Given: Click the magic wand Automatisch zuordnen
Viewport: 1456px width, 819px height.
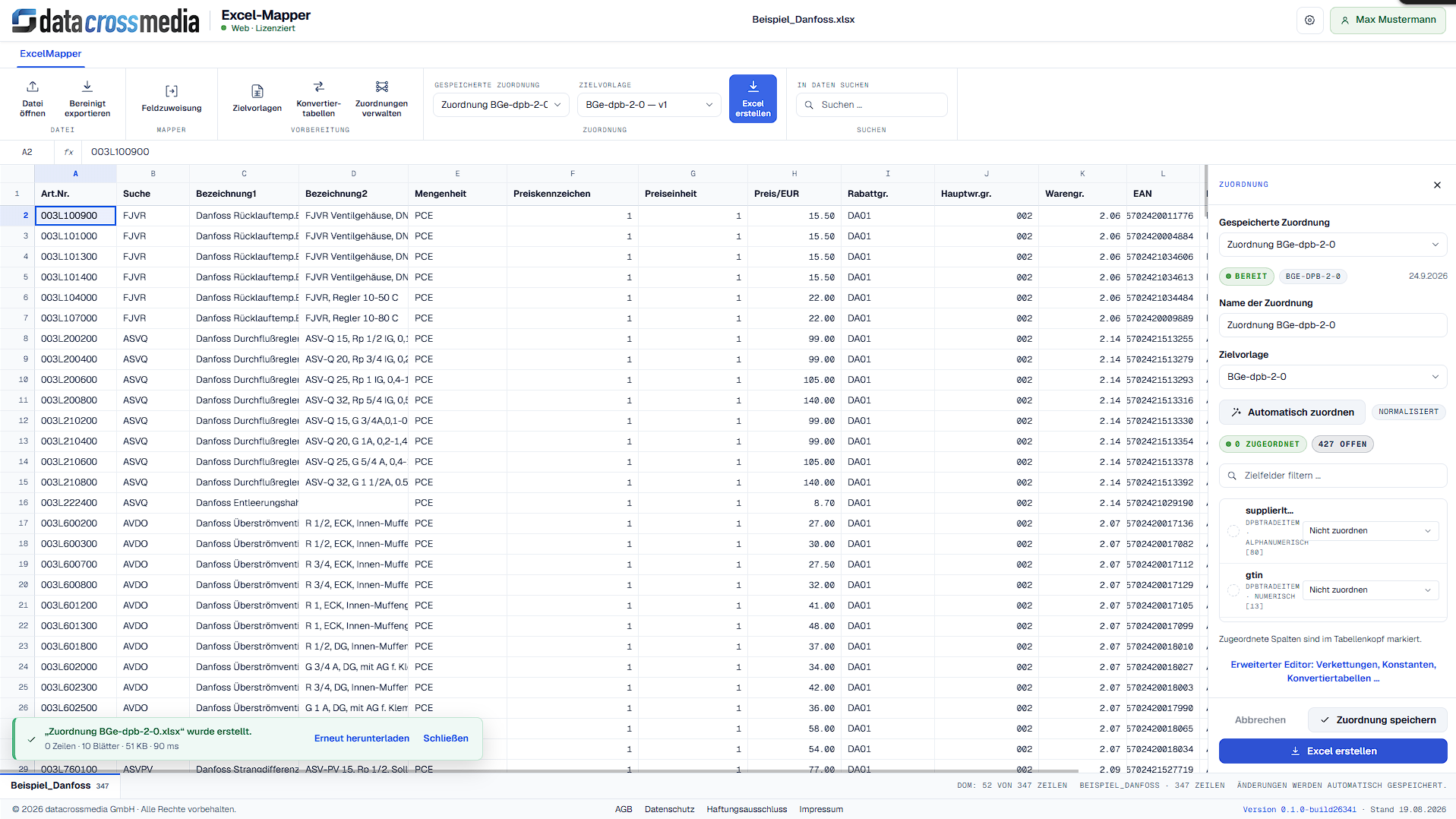Looking at the screenshot, I should click(1292, 412).
